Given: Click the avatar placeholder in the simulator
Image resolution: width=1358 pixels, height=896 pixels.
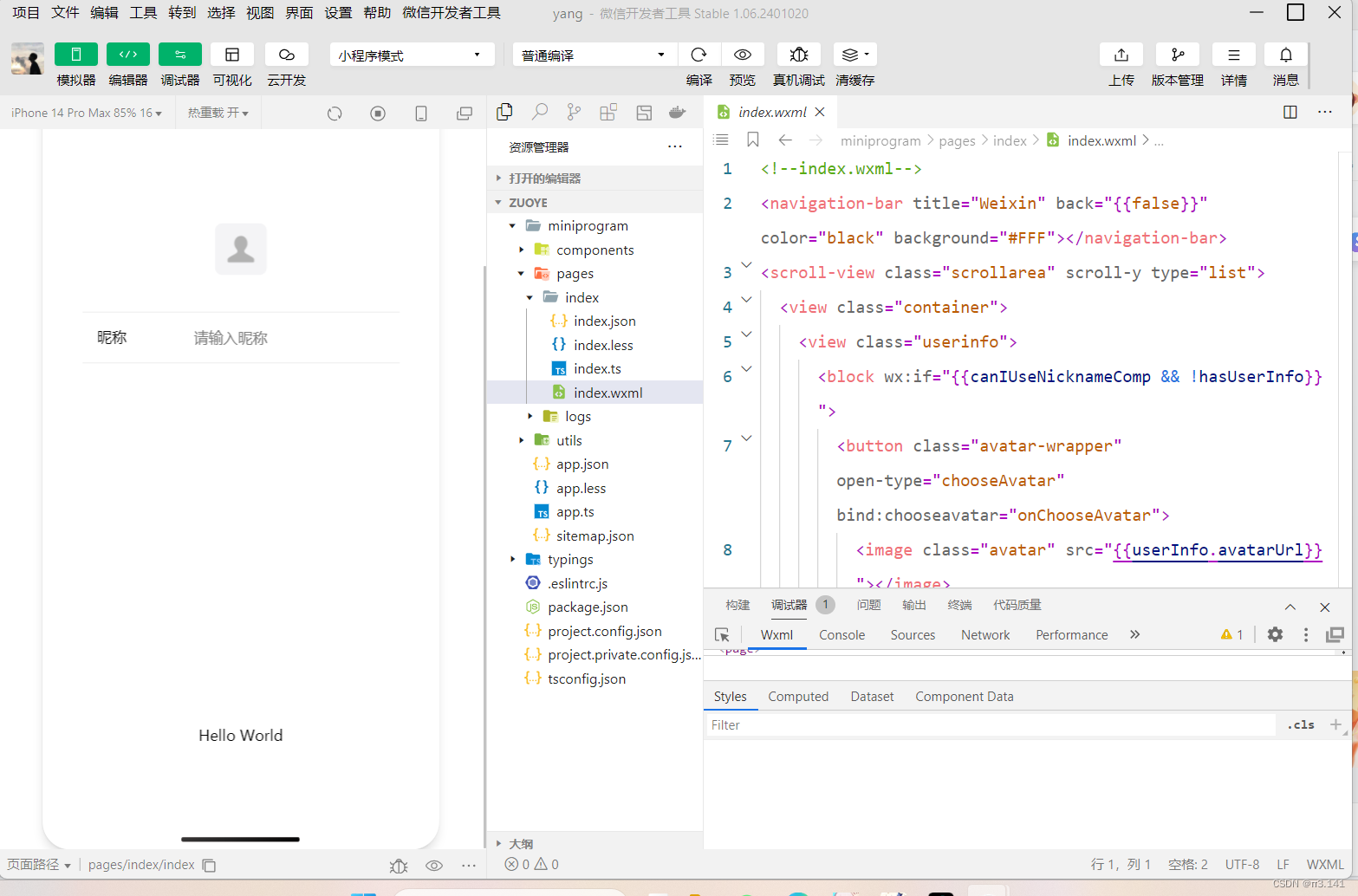Looking at the screenshot, I should click(240, 249).
